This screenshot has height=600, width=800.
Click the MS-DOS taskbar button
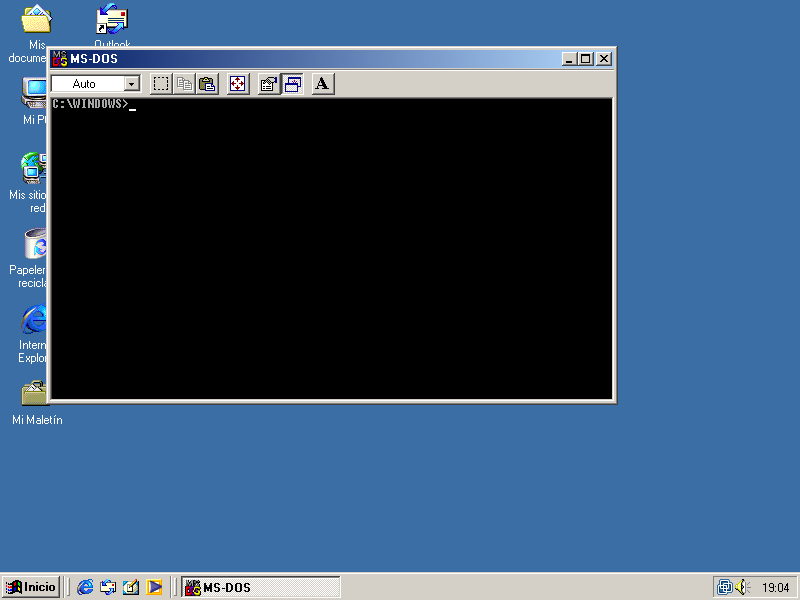tap(260, 587)
